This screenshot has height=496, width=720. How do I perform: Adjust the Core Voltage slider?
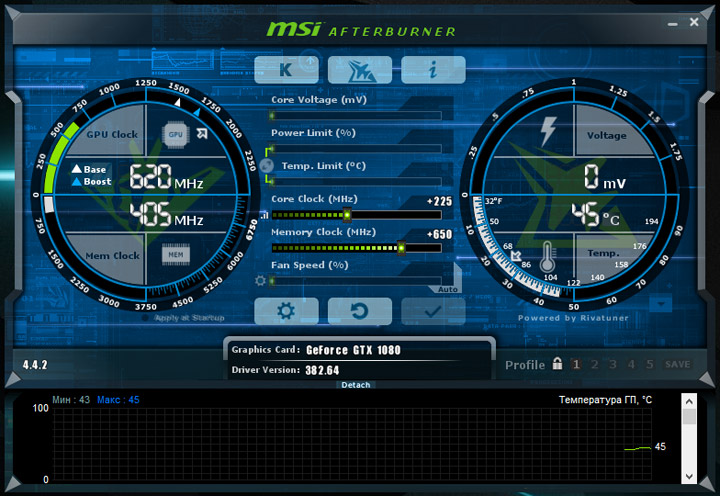(x=356, y=115)
